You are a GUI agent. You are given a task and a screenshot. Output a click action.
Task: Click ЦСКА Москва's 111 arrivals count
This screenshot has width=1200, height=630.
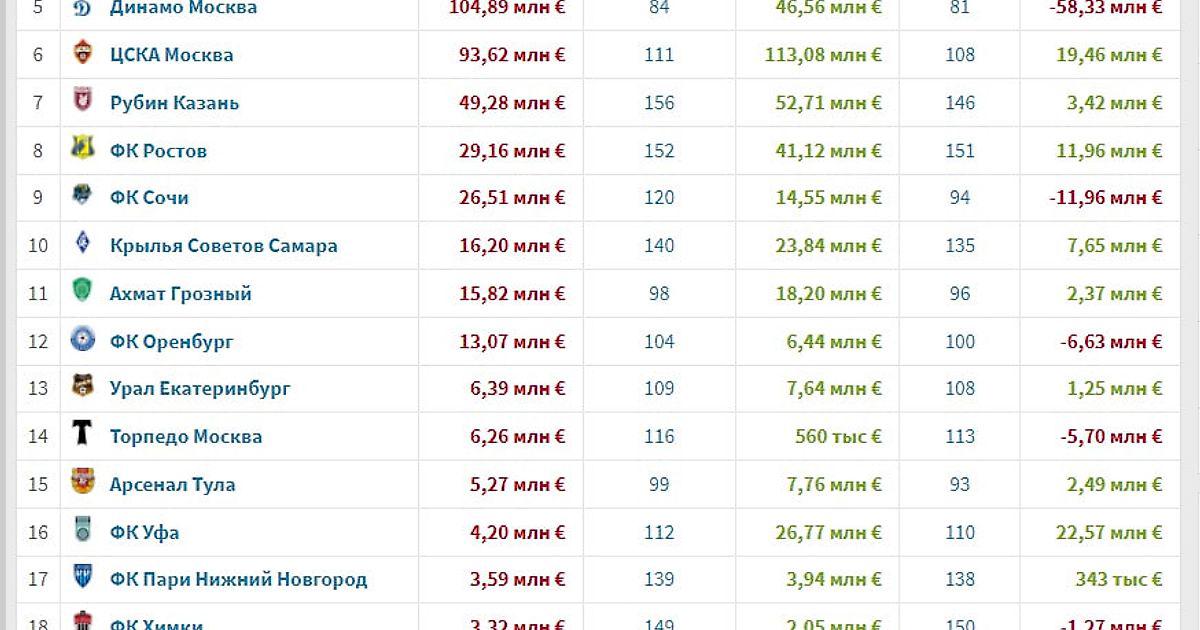(x=659, y=54)
